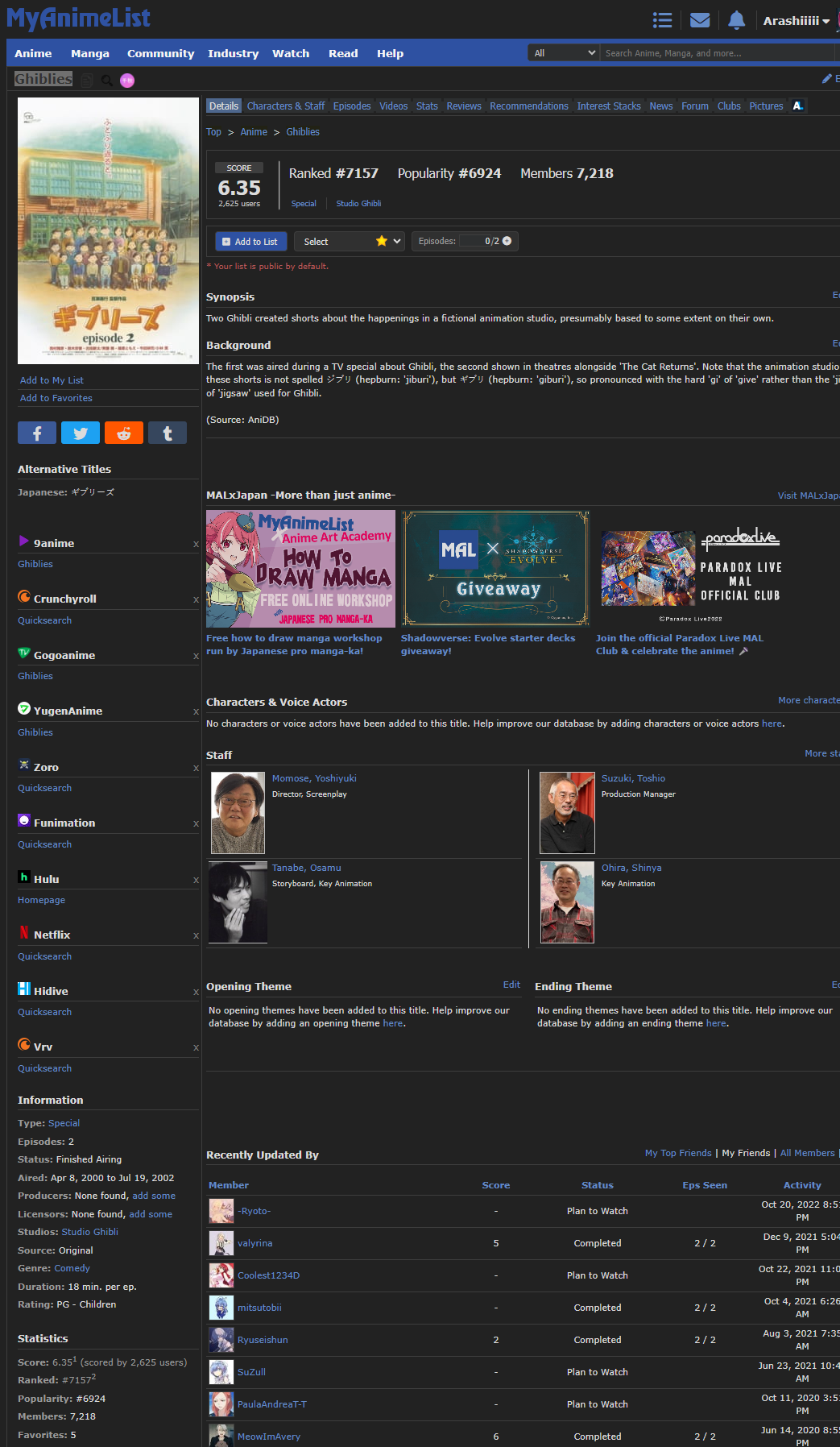Open the Industry menu
This screenshot has width=840, height=1447.
pyautogui.click(x=233, y=53)
